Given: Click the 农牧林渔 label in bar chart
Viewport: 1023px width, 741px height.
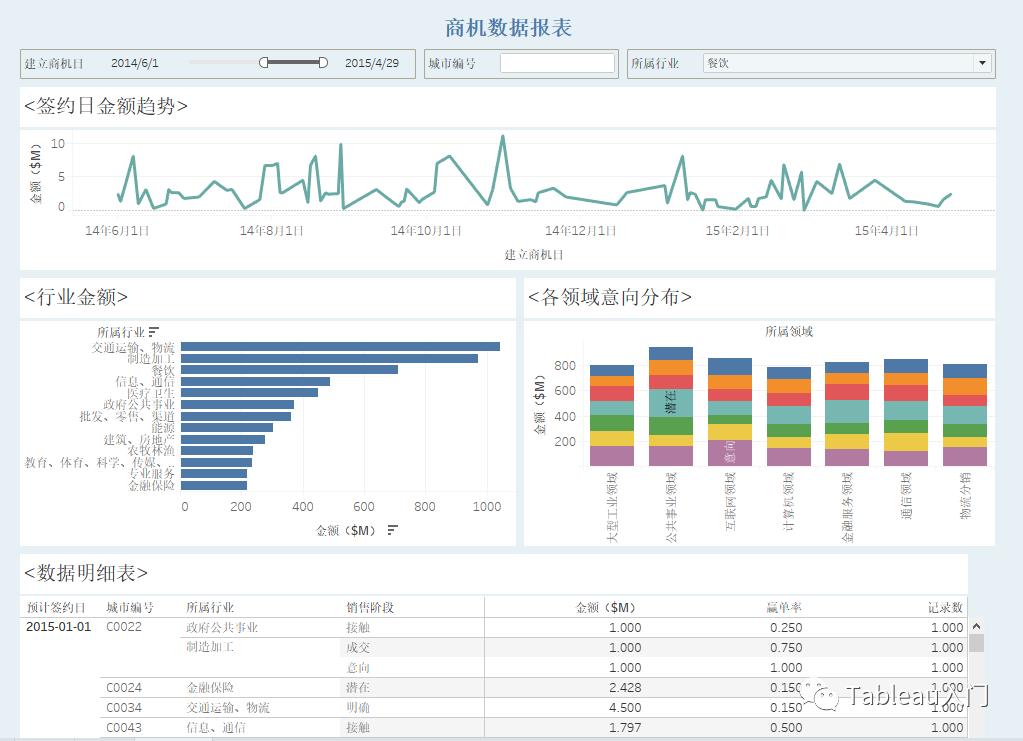Looking at the screenshot, I should (151, 451).
